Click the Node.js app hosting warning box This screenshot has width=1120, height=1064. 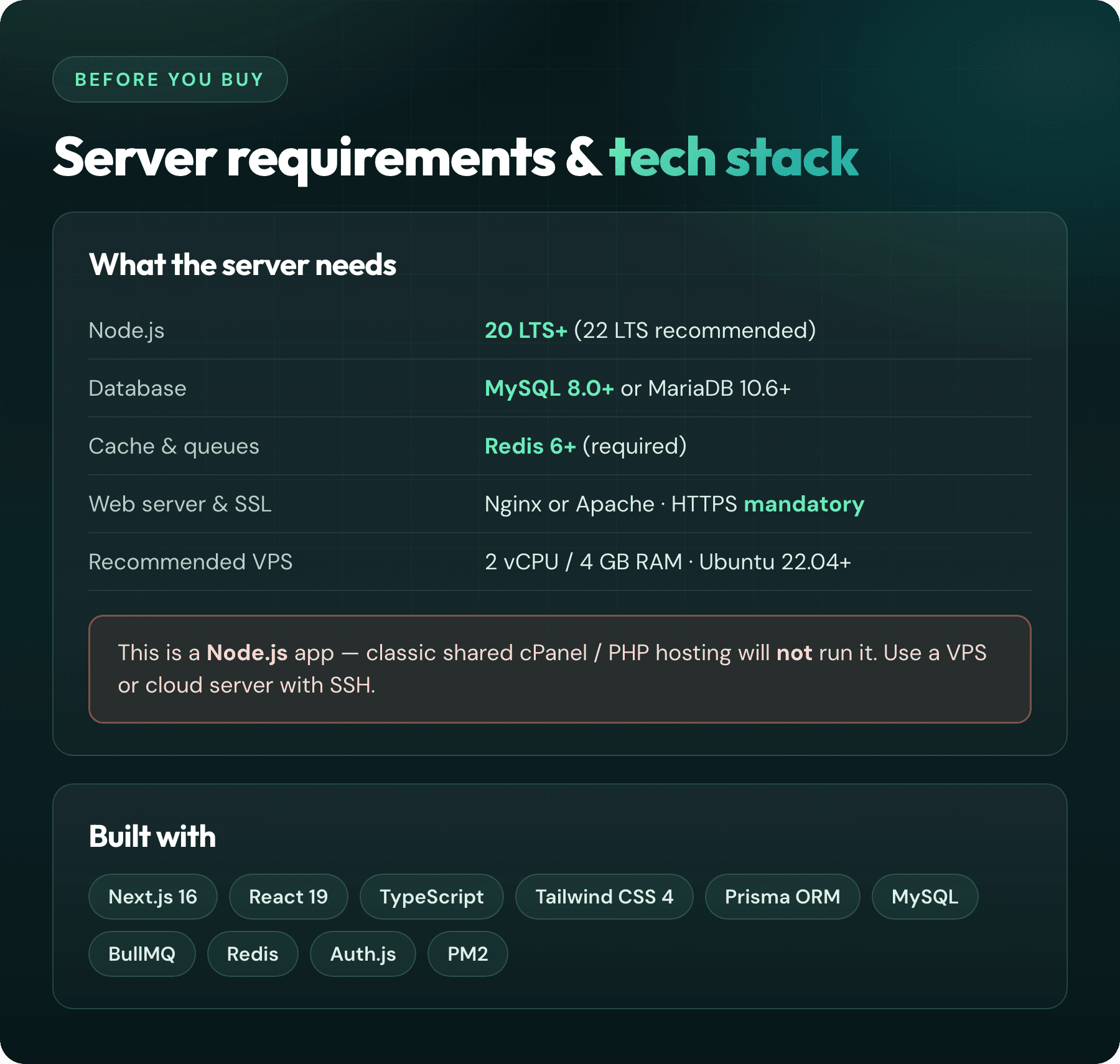tap(560, 669)
